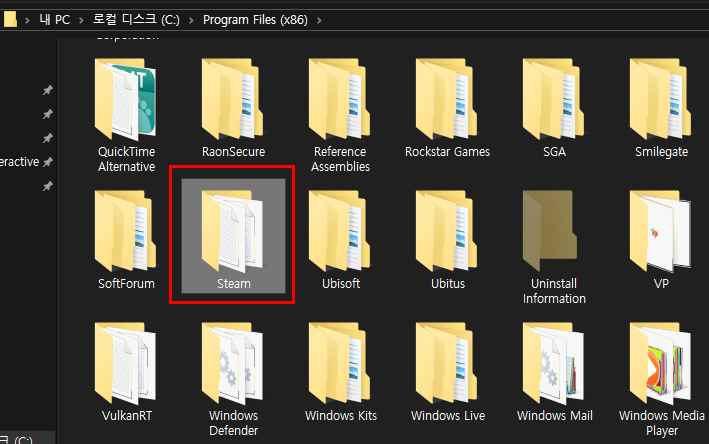Expand chevron after 로컬 디스크 (C:)
The height and width of the screenshot is (444, 709).
tap(191, 20)
